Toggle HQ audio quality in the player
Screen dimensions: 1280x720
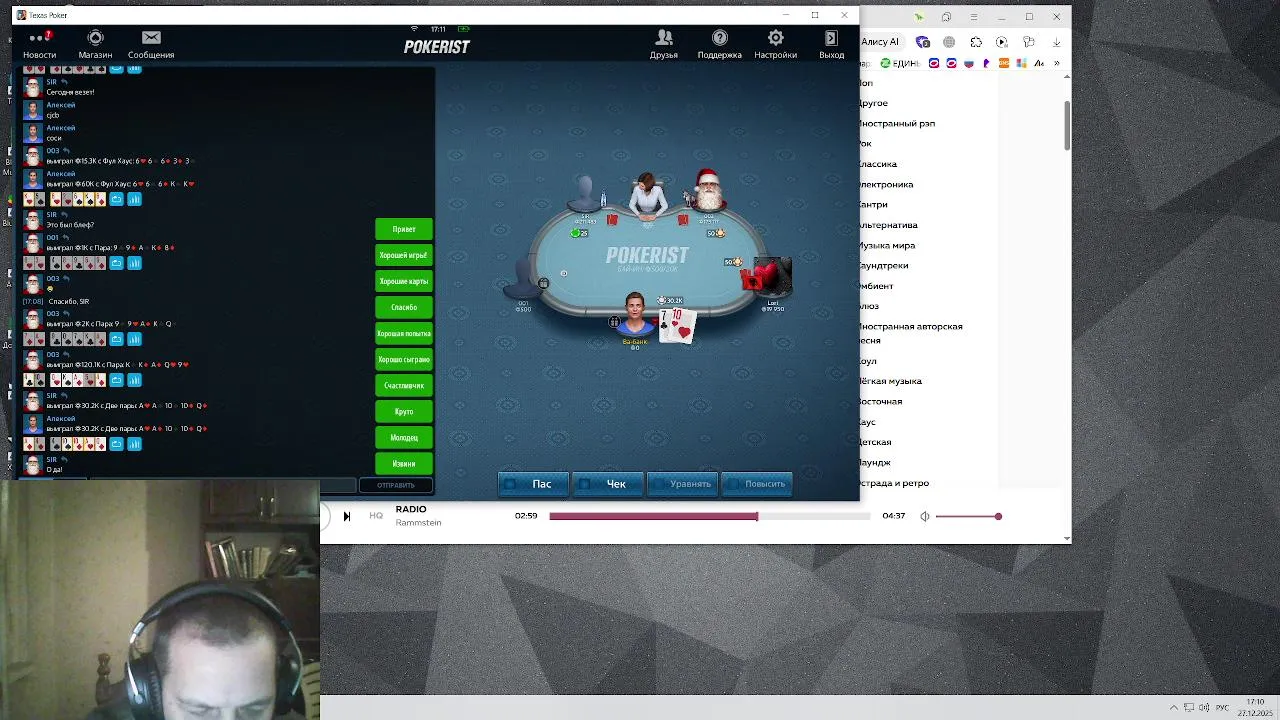click(376, 516)
